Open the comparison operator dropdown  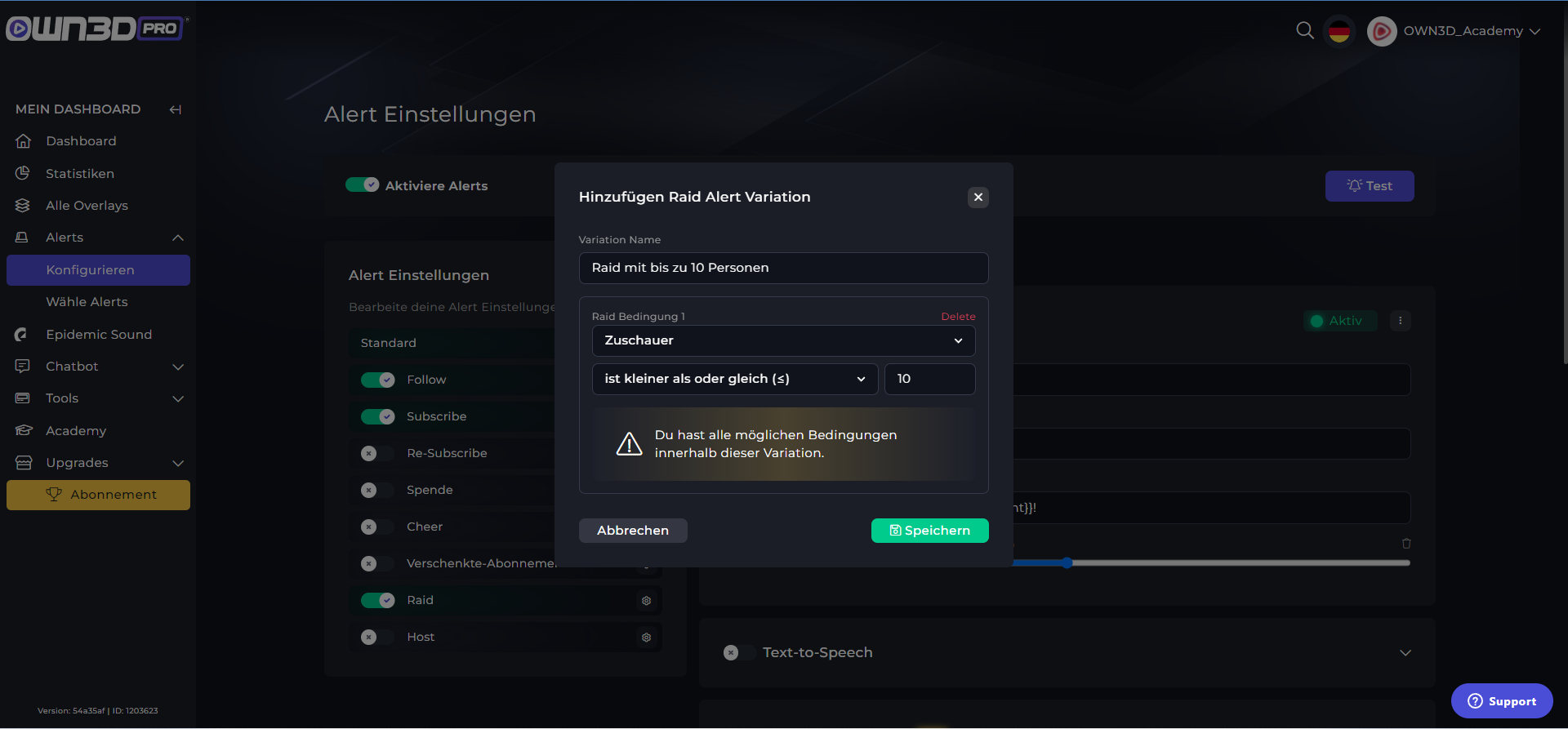(733, 380)
